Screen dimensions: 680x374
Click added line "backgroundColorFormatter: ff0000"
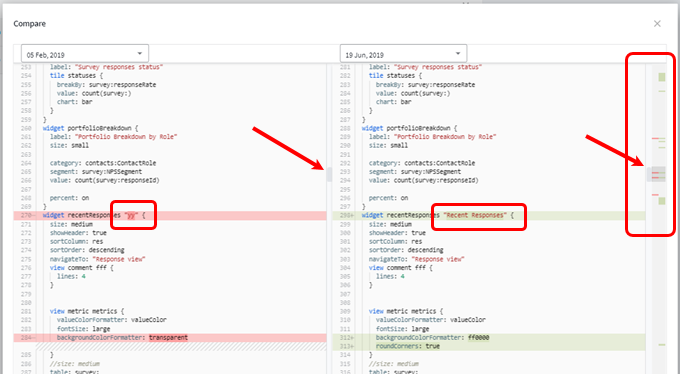point(489,338)
